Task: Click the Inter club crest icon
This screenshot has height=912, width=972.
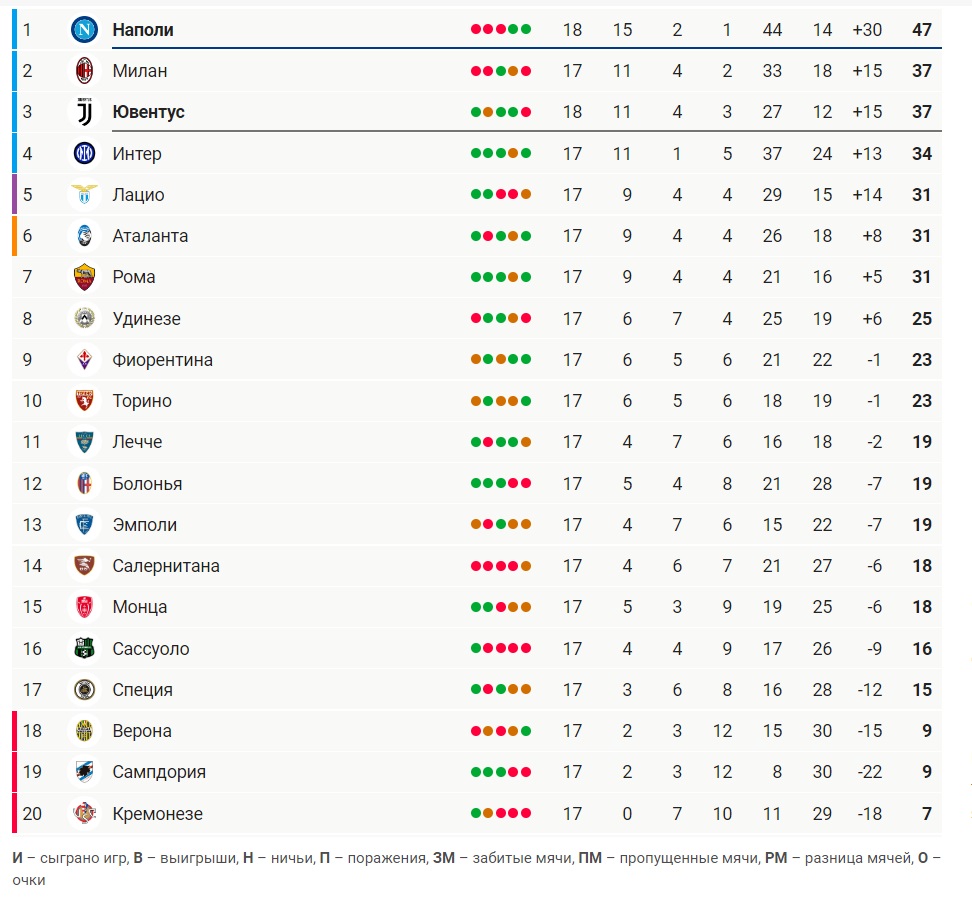Action: click(x=84, y=153)
